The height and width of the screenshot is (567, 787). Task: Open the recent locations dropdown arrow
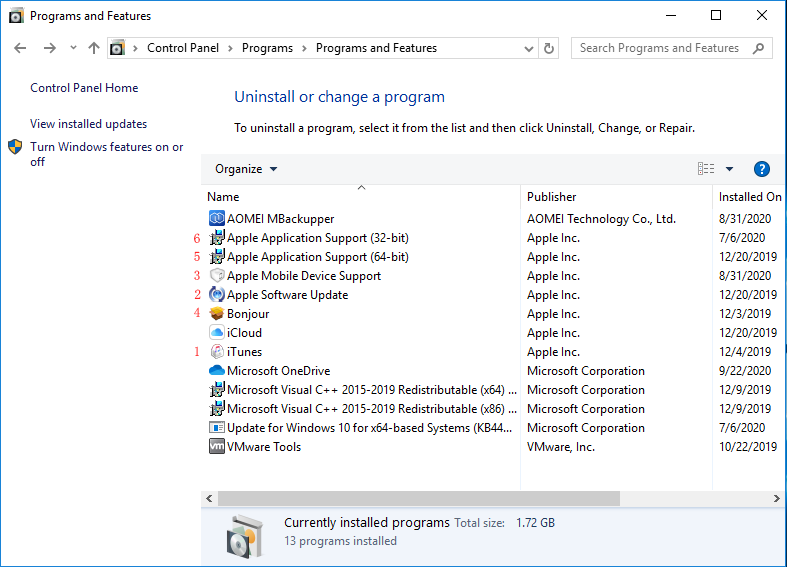pos(73,48)
